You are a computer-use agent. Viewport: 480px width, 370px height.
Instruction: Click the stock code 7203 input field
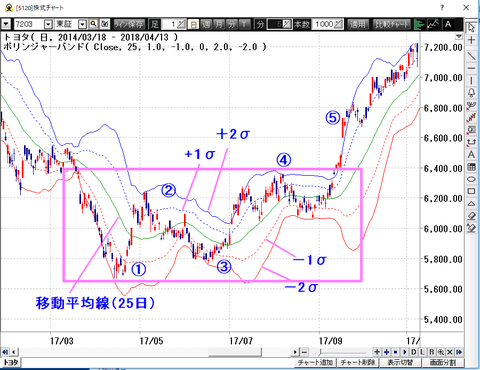[29, 24]
